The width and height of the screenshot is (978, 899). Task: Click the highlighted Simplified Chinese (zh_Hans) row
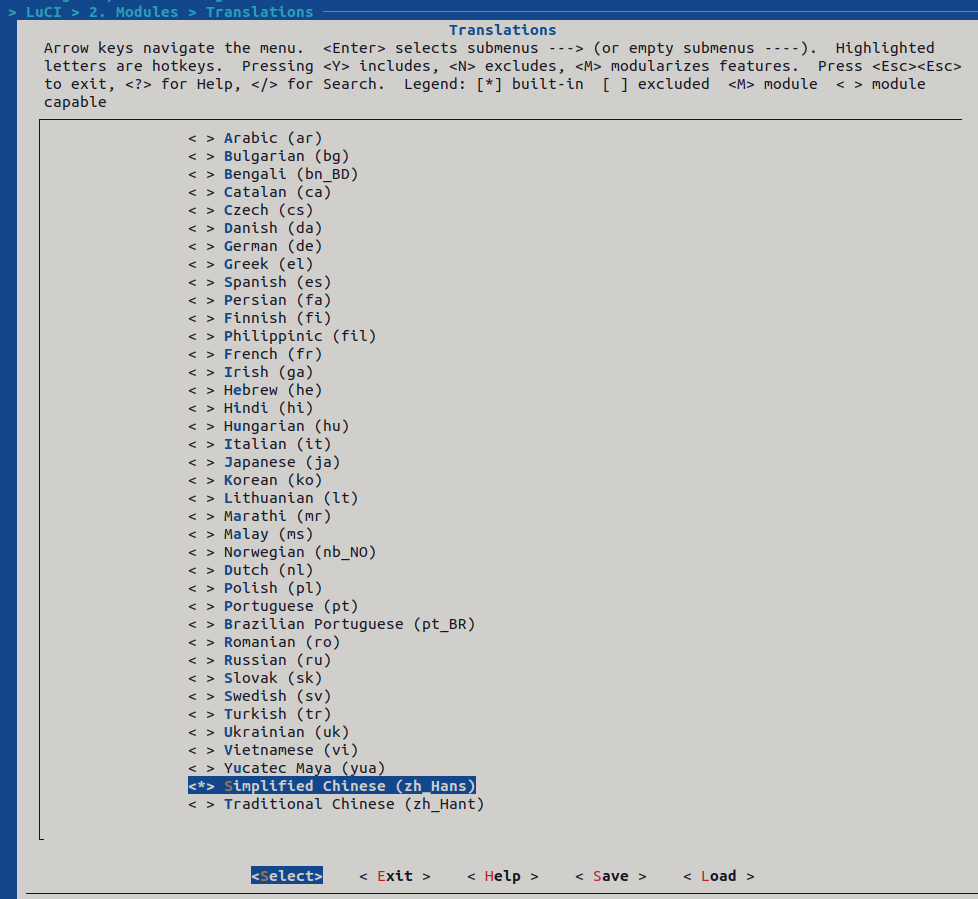point(332,786)
